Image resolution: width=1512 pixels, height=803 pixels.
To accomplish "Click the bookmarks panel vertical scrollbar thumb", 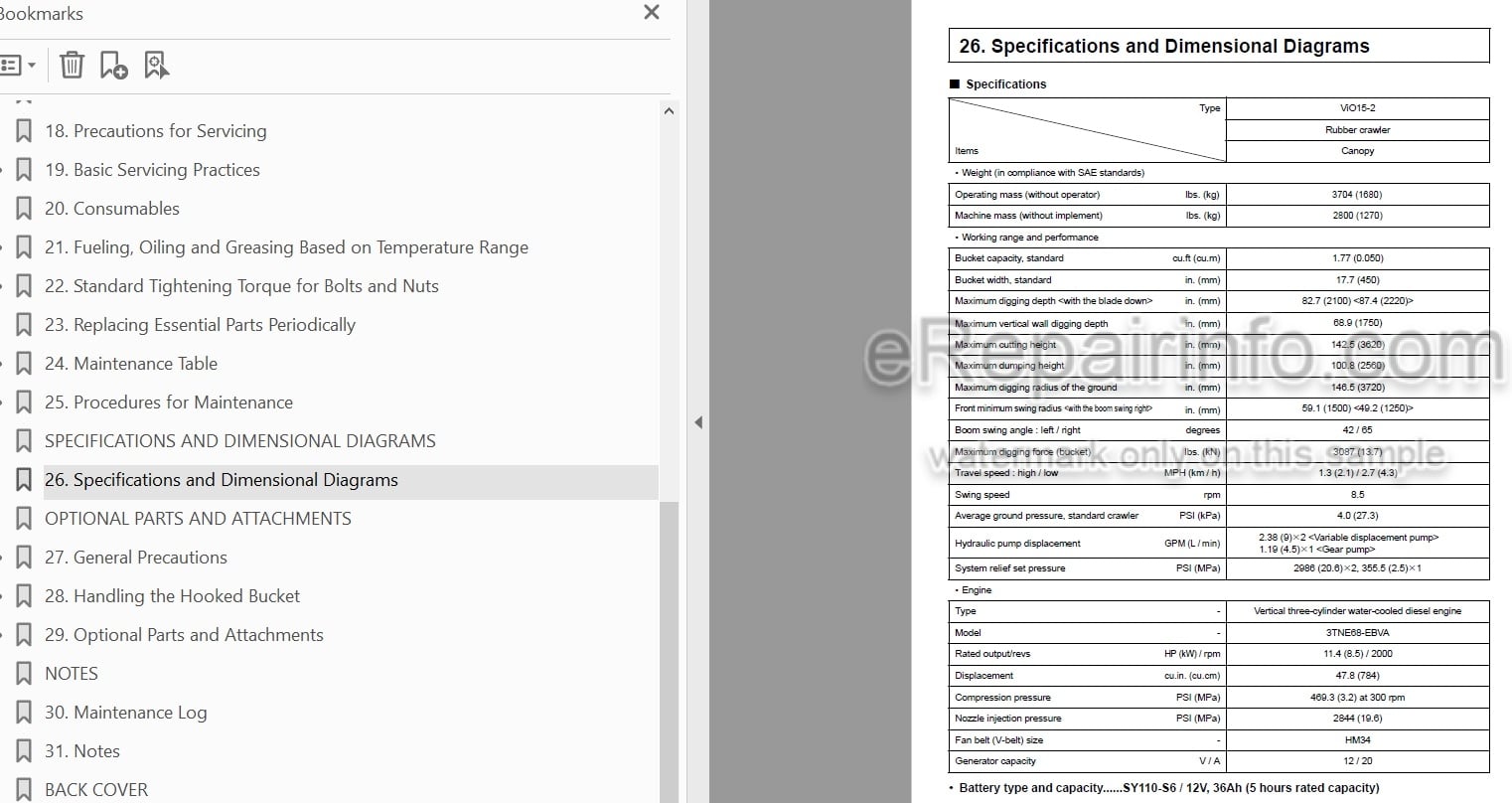I will coord(669,651).
